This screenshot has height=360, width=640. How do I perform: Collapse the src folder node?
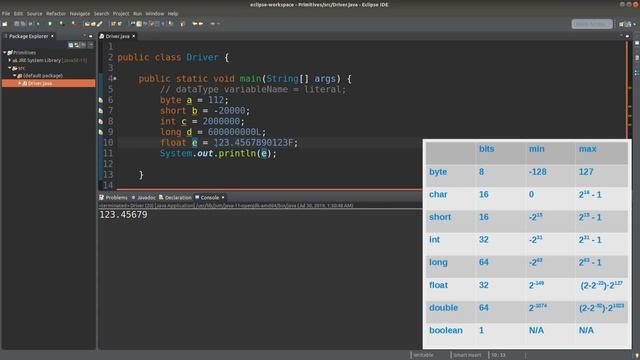click(x=9, y=68)
